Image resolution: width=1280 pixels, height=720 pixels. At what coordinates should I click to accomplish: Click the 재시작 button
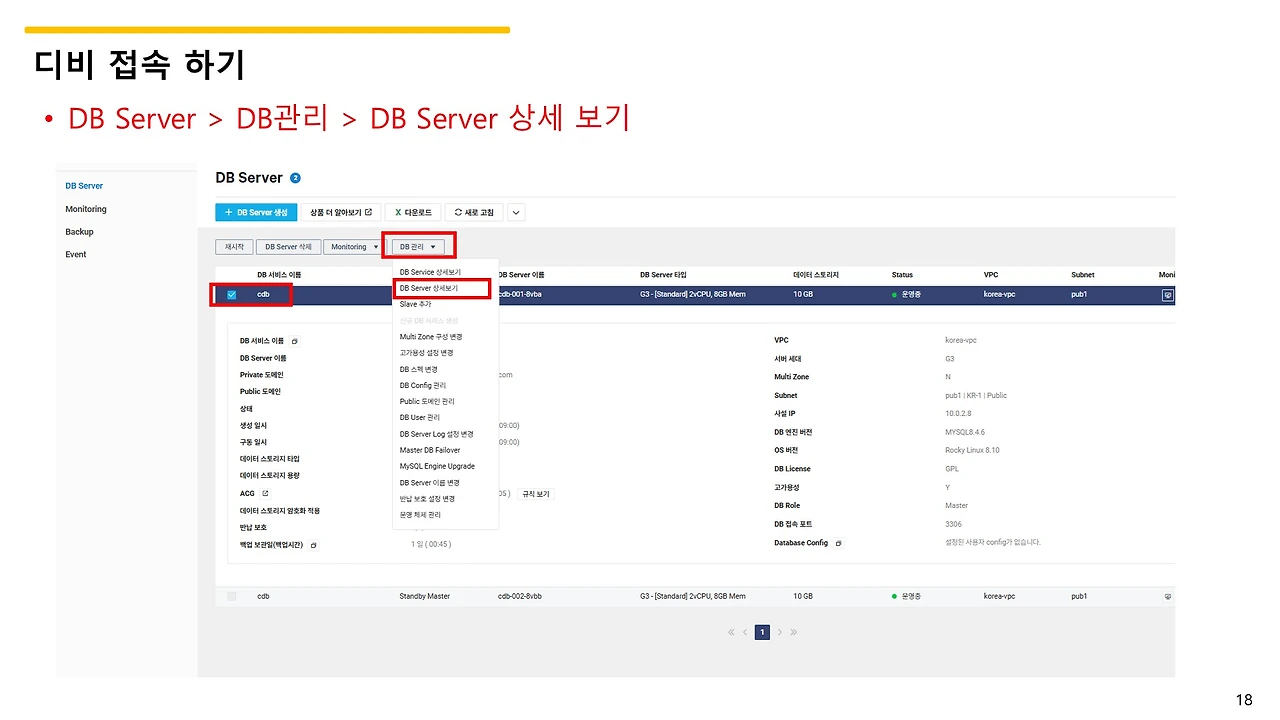[x=234, y=246]
